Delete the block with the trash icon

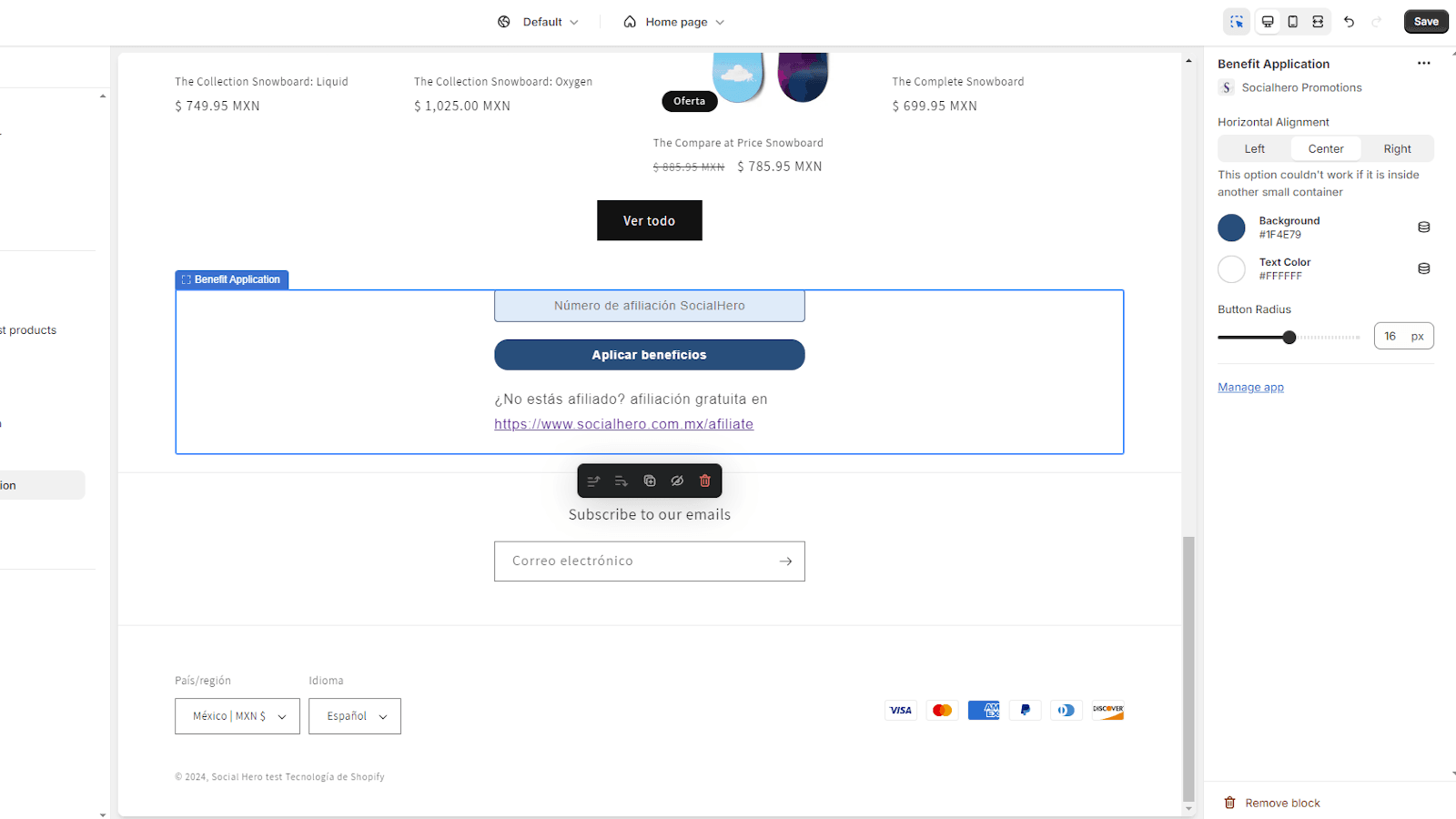[x=704, y=480]
